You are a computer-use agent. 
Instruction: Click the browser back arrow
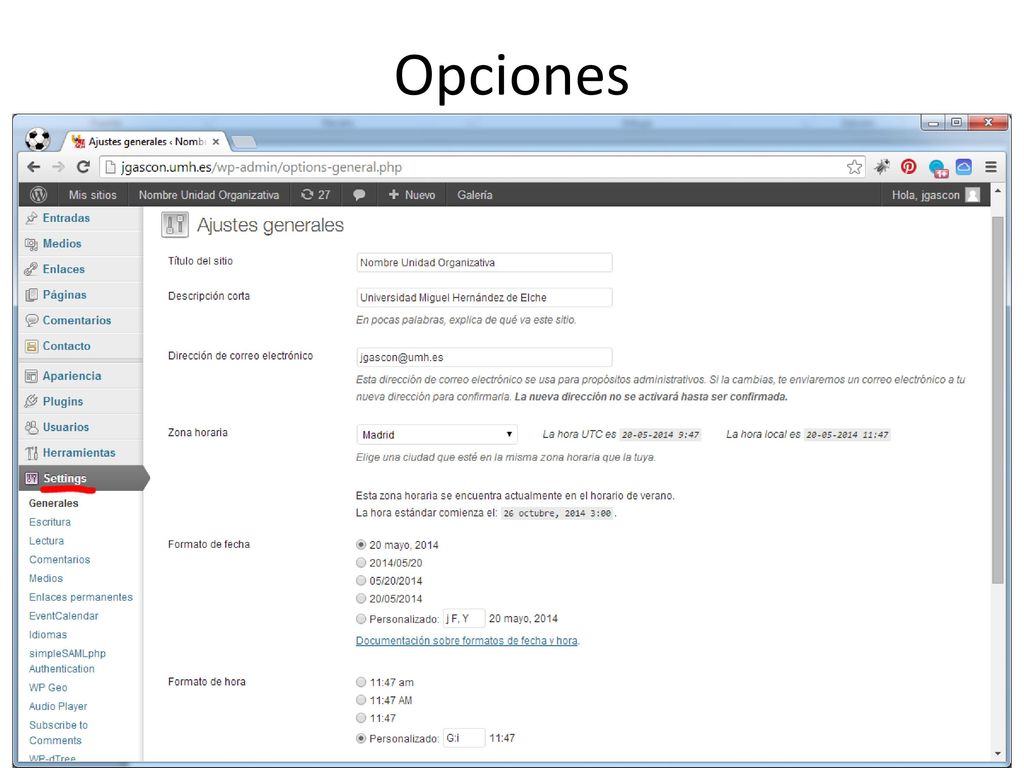coord(33,167)
